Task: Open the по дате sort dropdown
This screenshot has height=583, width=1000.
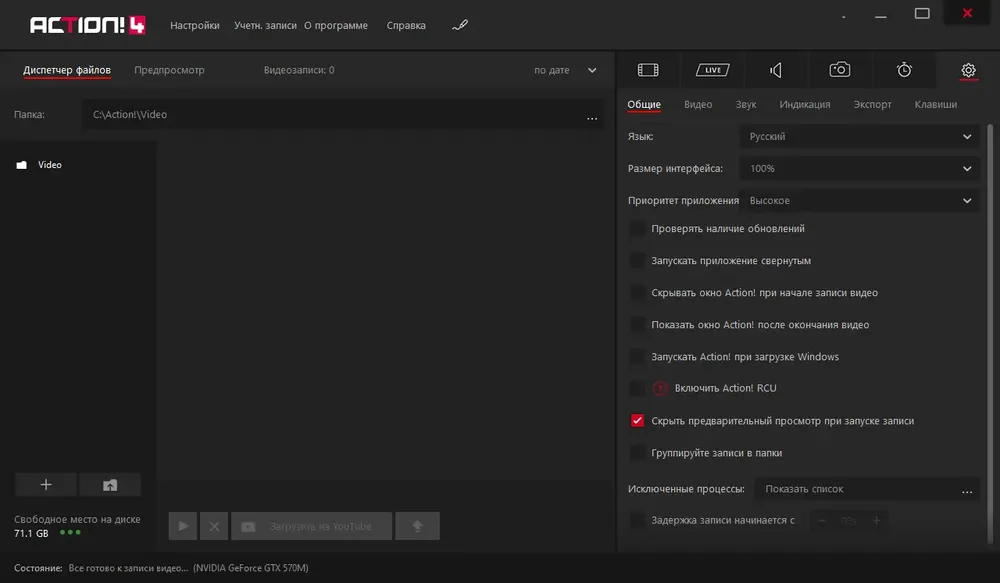Action: [x=565, y=70]
